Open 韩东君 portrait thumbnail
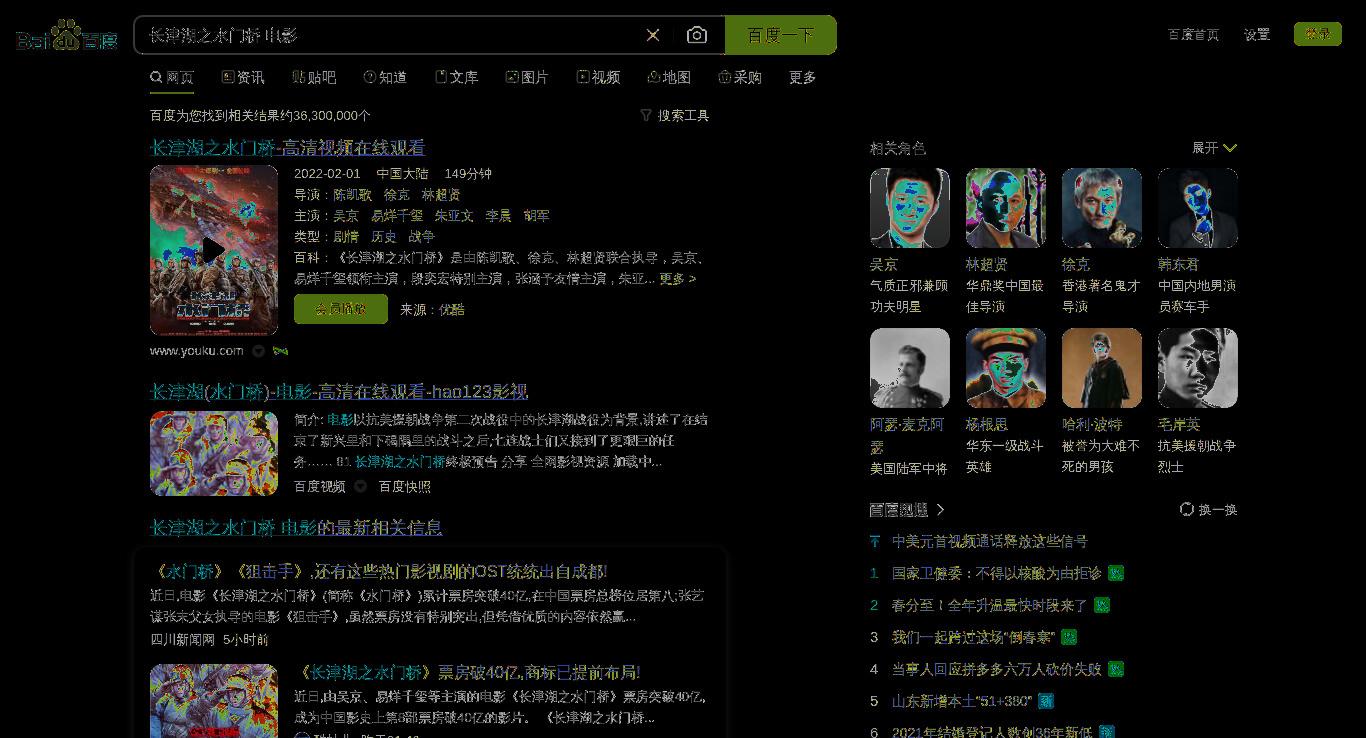This screenshot has width=1366, height=738. [1198, 208]
